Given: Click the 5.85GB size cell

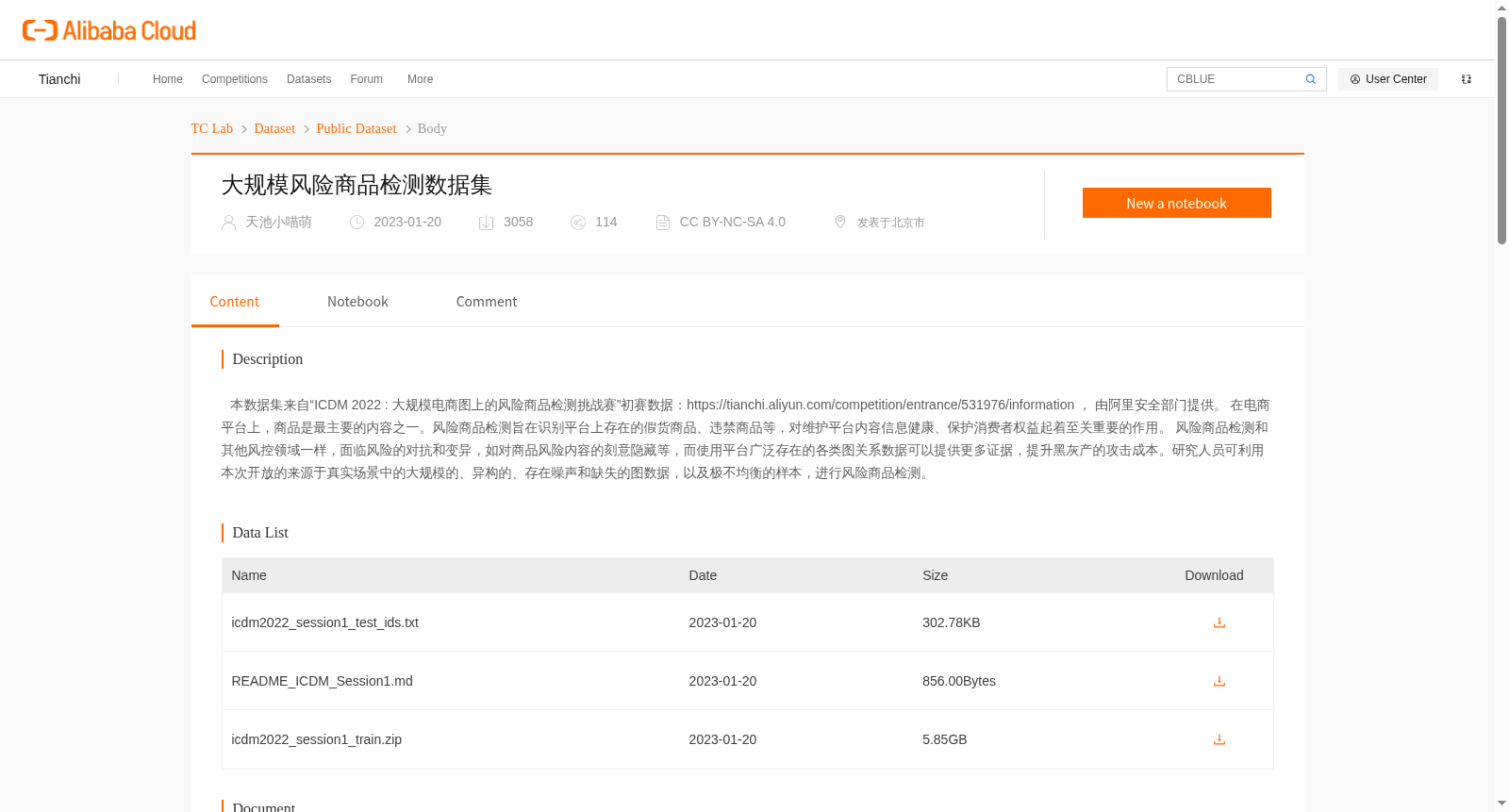Looking at the screenshot, I should point(945,739).
